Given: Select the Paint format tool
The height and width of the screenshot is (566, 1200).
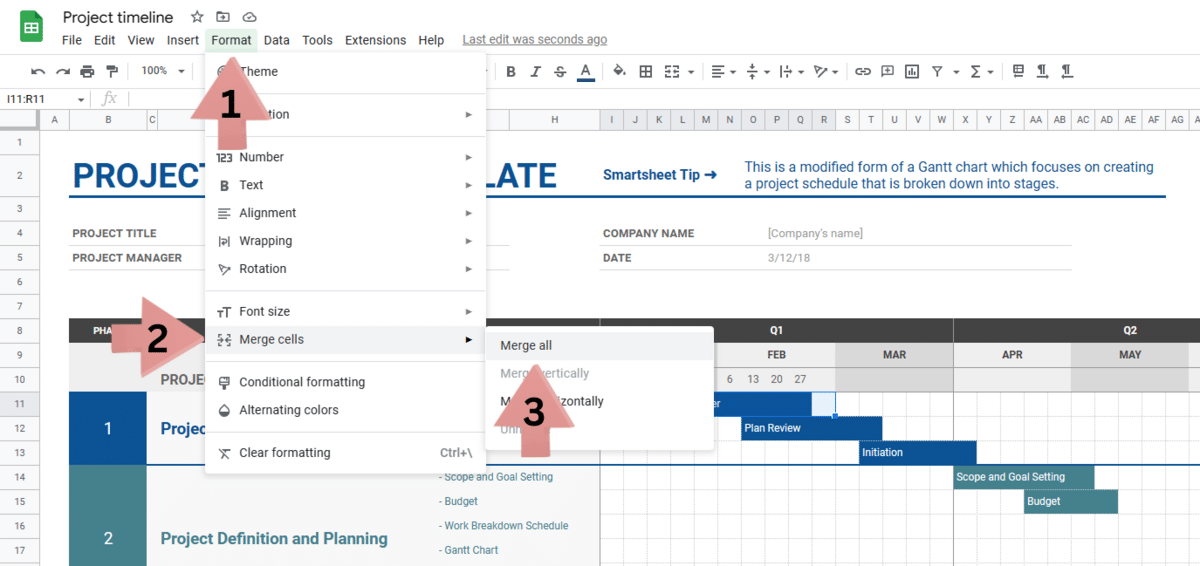Looking at the screenshot, I should pos(112,71).
